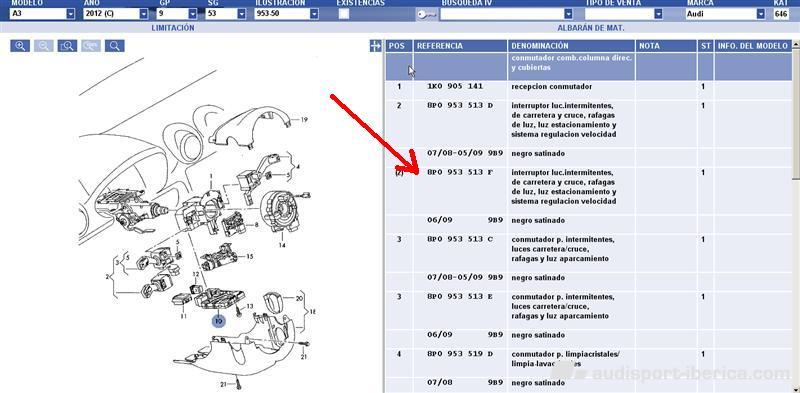Activate the zoom-to-area magnifier tool
This screenshot has width=800, height=393.
coord(67,46)
